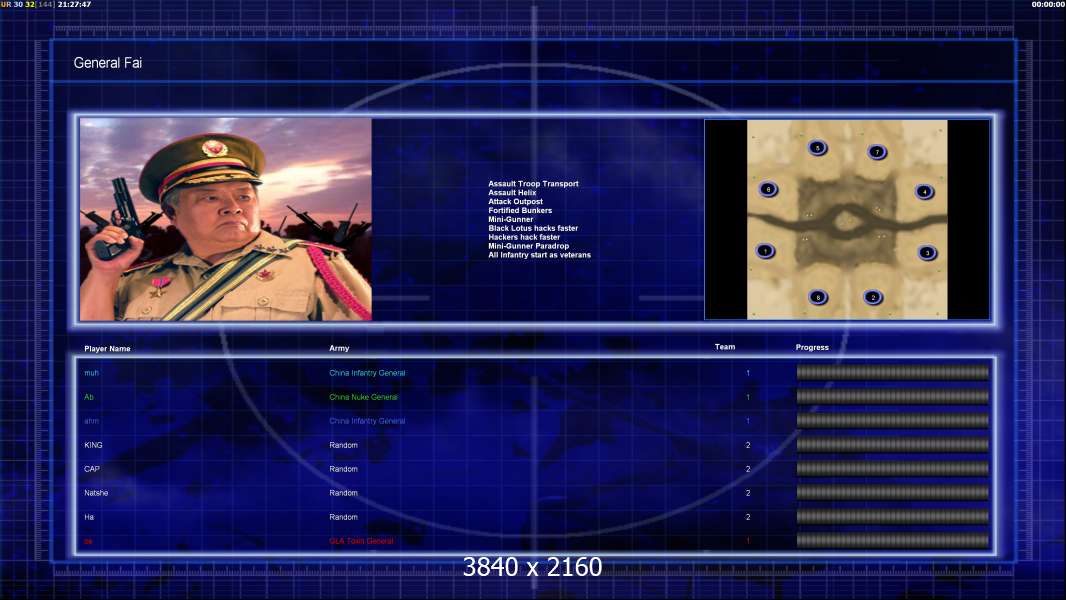Screen dimensions: 1066x600
Task: Click the 'Assault Helix' line
Action: click(512, 192)
